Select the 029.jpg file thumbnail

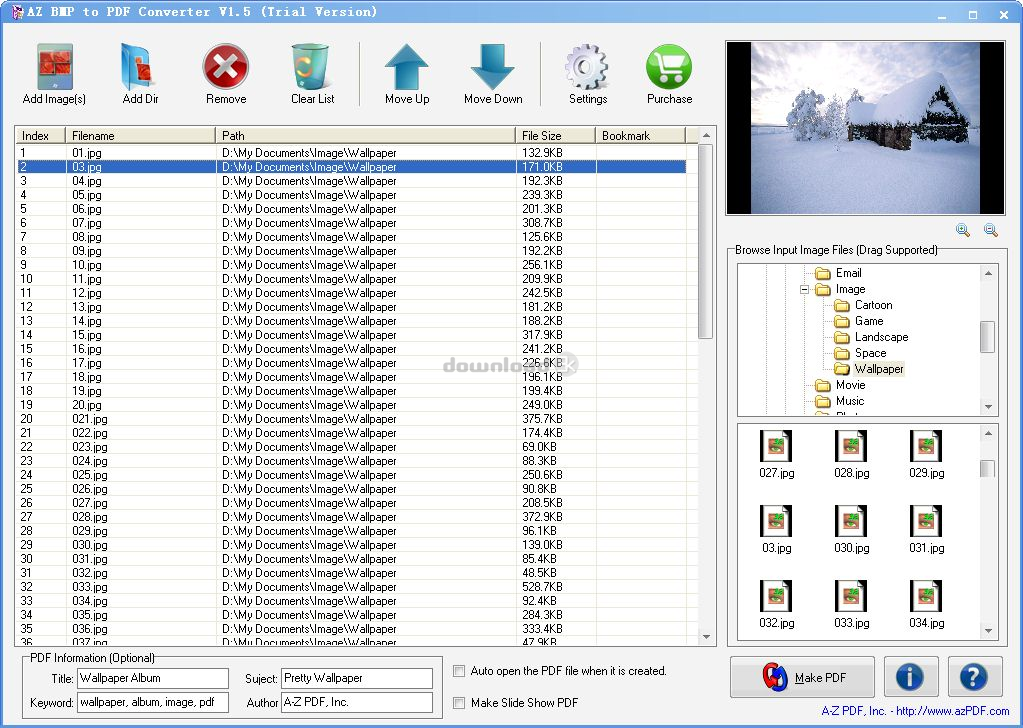(x=926, y=455)
